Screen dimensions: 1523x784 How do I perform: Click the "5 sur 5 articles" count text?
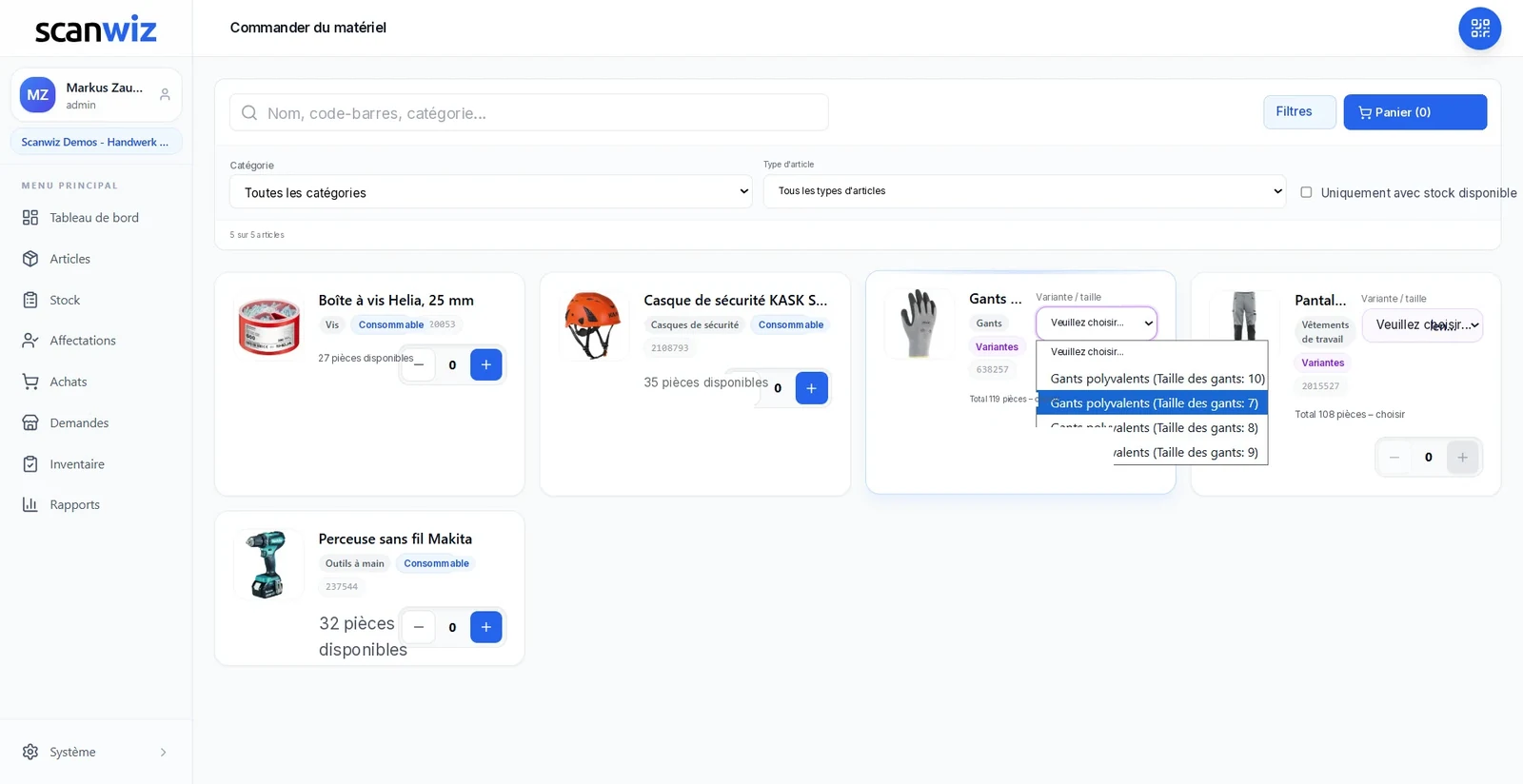[257, 235]
